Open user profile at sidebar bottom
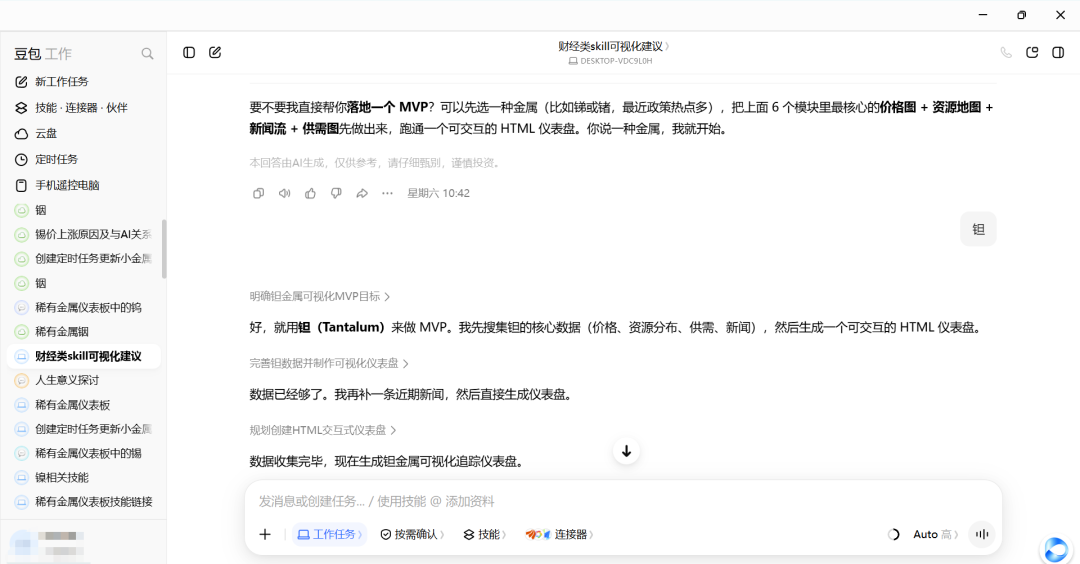Screen dimensions: 1080x564 coord(48,543)
